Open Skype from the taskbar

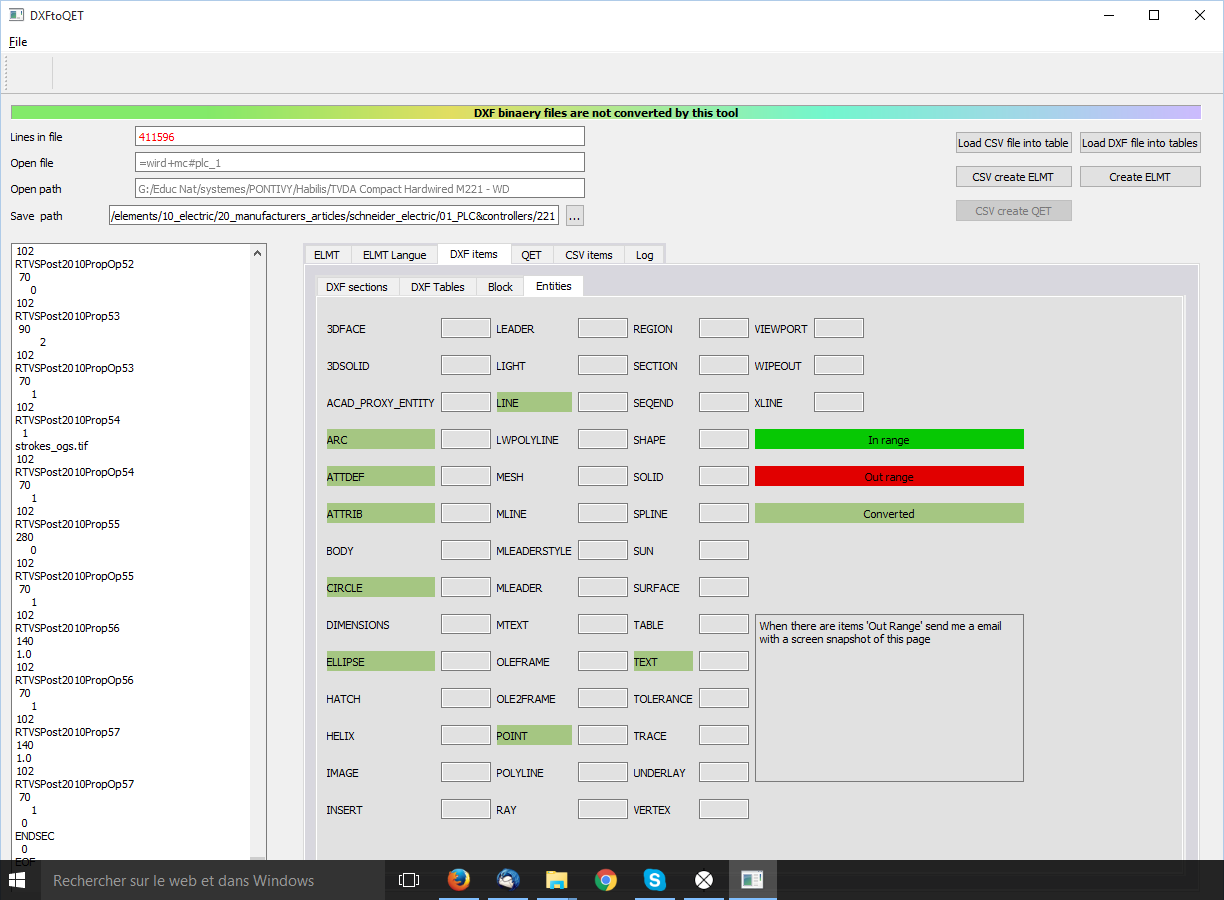click(x=655, y=880)
